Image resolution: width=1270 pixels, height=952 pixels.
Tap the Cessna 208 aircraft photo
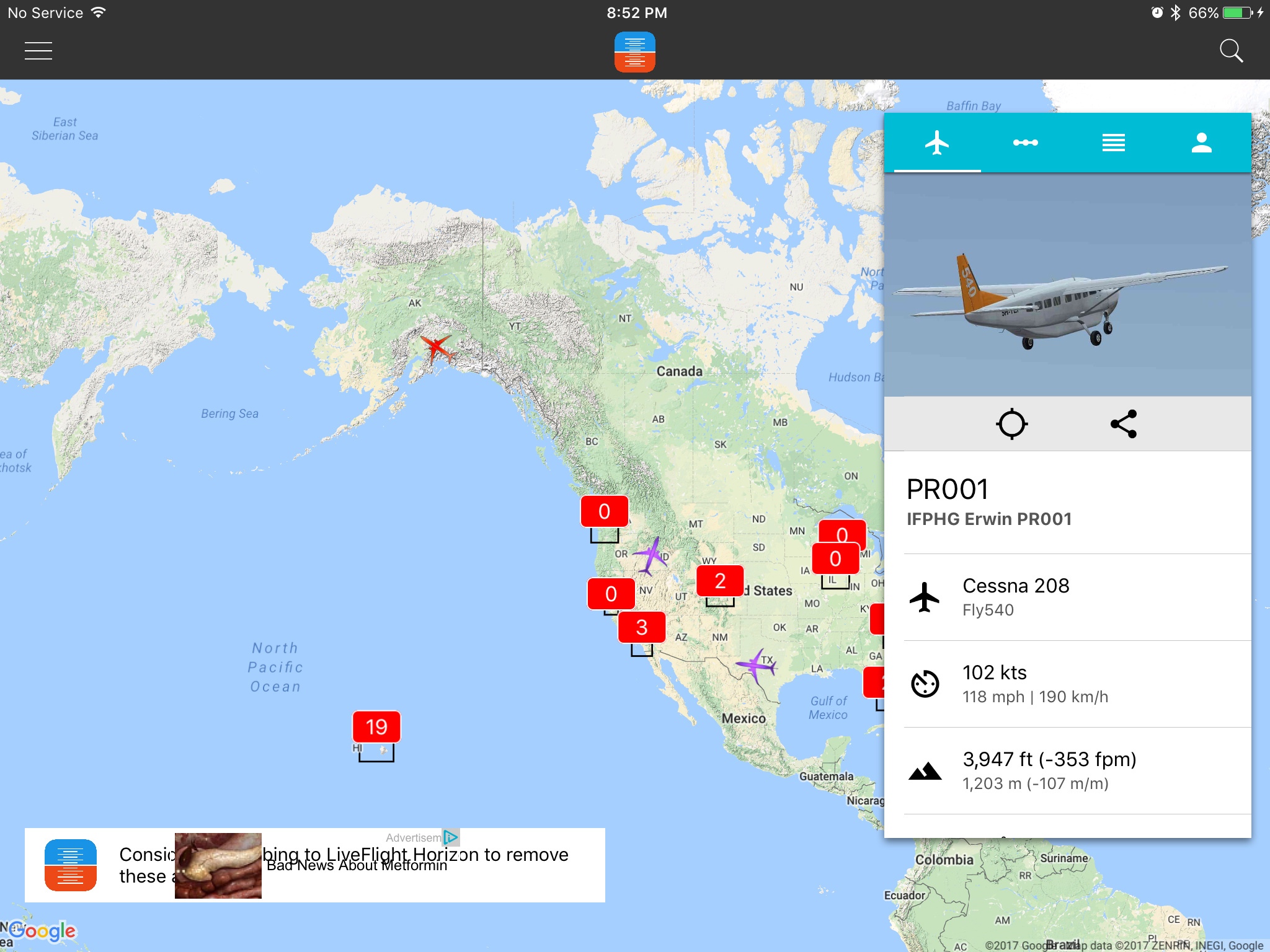click(1067, 285)
